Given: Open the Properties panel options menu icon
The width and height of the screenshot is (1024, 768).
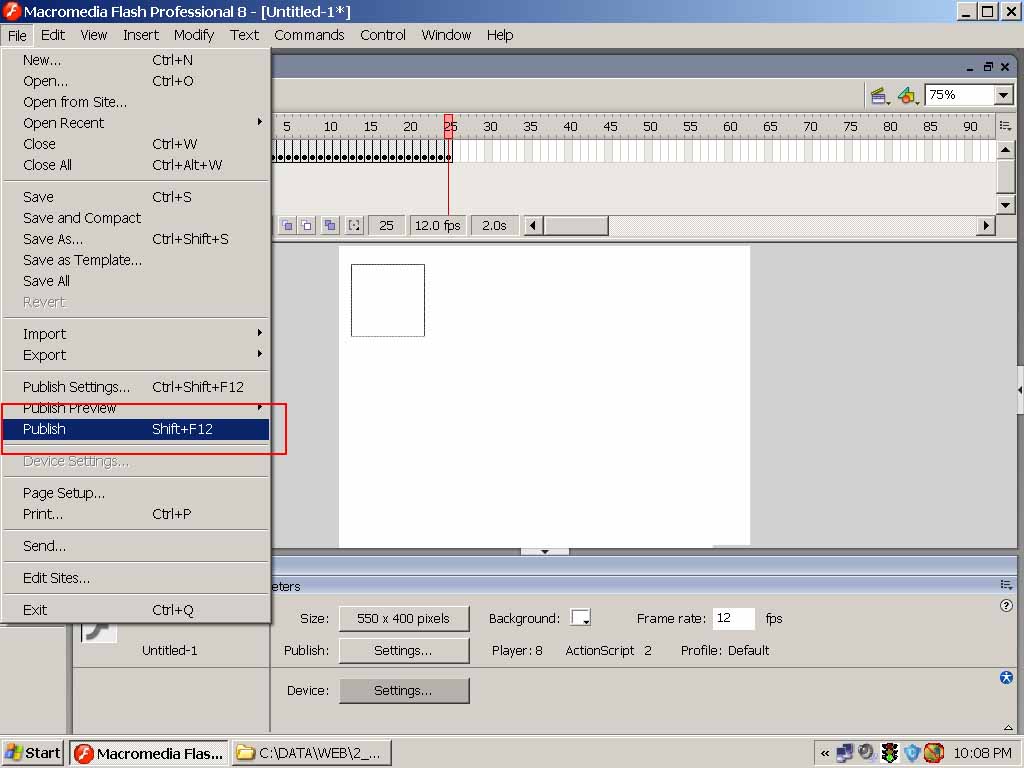Looking at the screenshot, I should click(1006, 584).
